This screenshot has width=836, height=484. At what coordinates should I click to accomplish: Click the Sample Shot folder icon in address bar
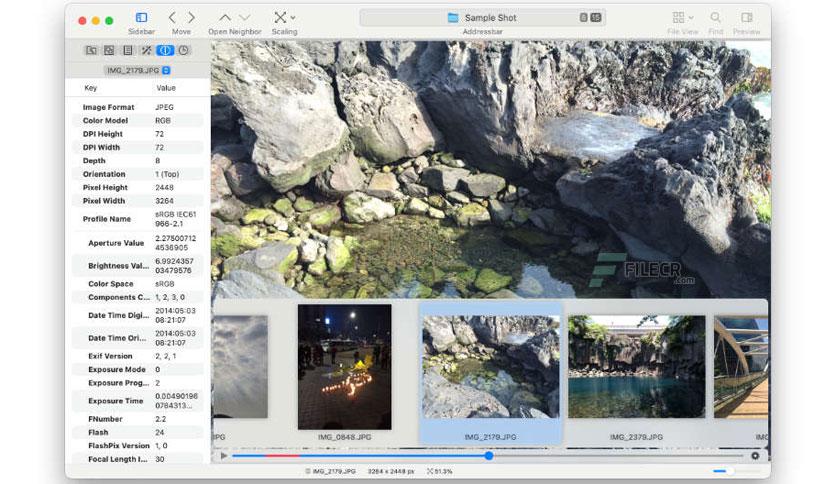(x=453, y=18)
